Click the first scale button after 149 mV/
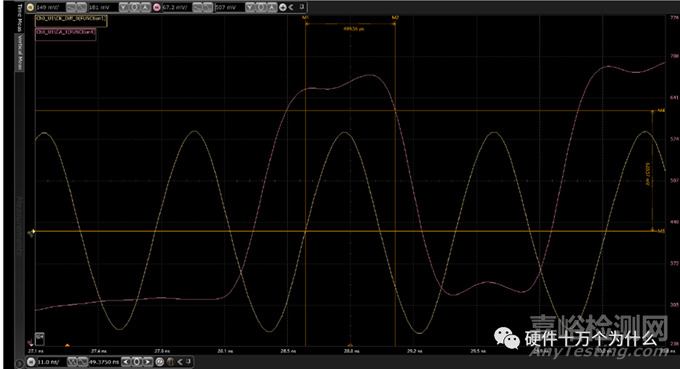 tap(71, 7)
